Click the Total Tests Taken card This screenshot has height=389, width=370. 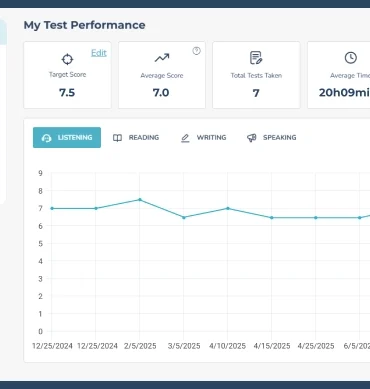(256, 75)
